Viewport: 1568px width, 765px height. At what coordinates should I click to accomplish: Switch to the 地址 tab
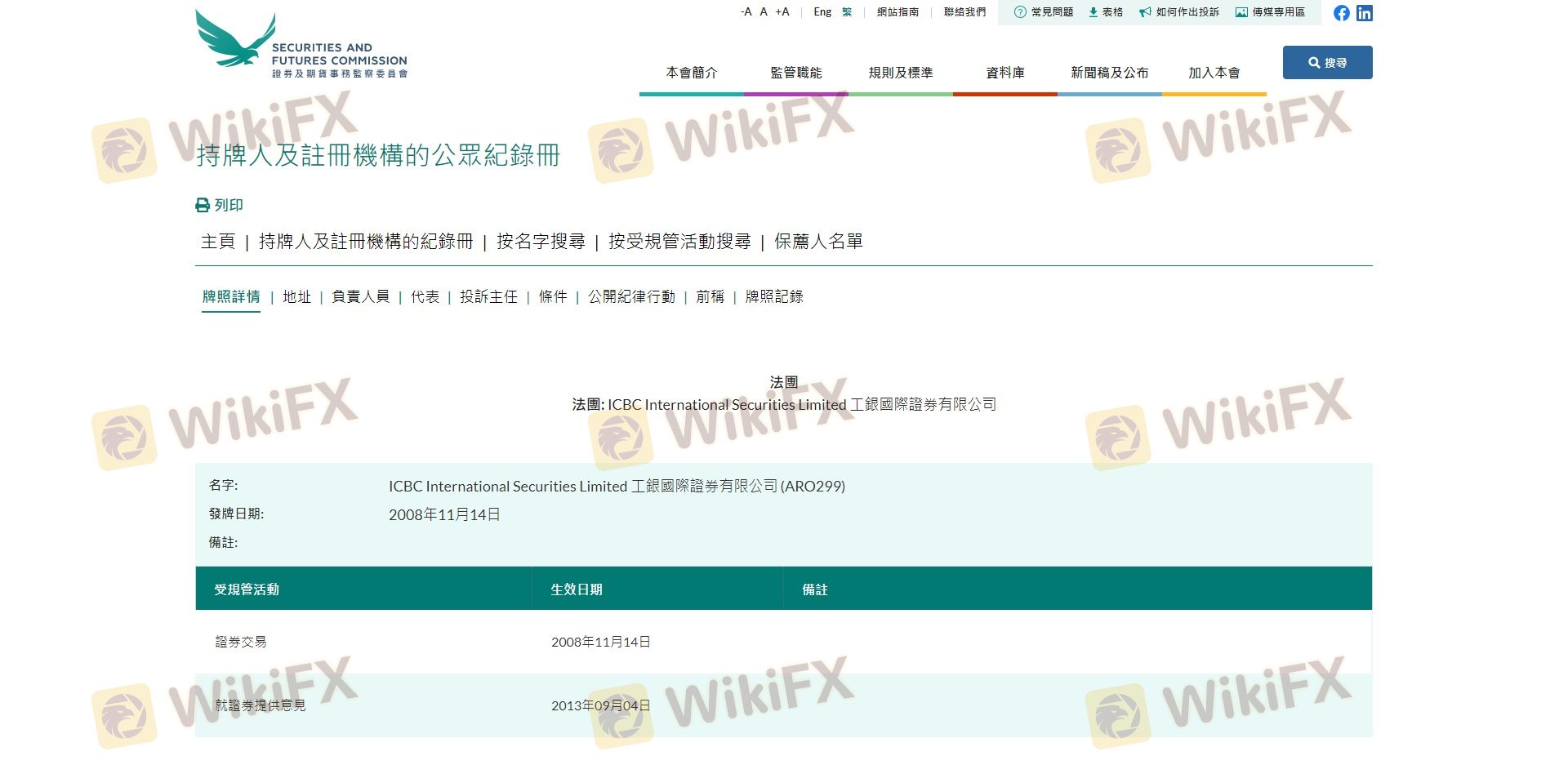pyautogui.click(x=296, y=296)
